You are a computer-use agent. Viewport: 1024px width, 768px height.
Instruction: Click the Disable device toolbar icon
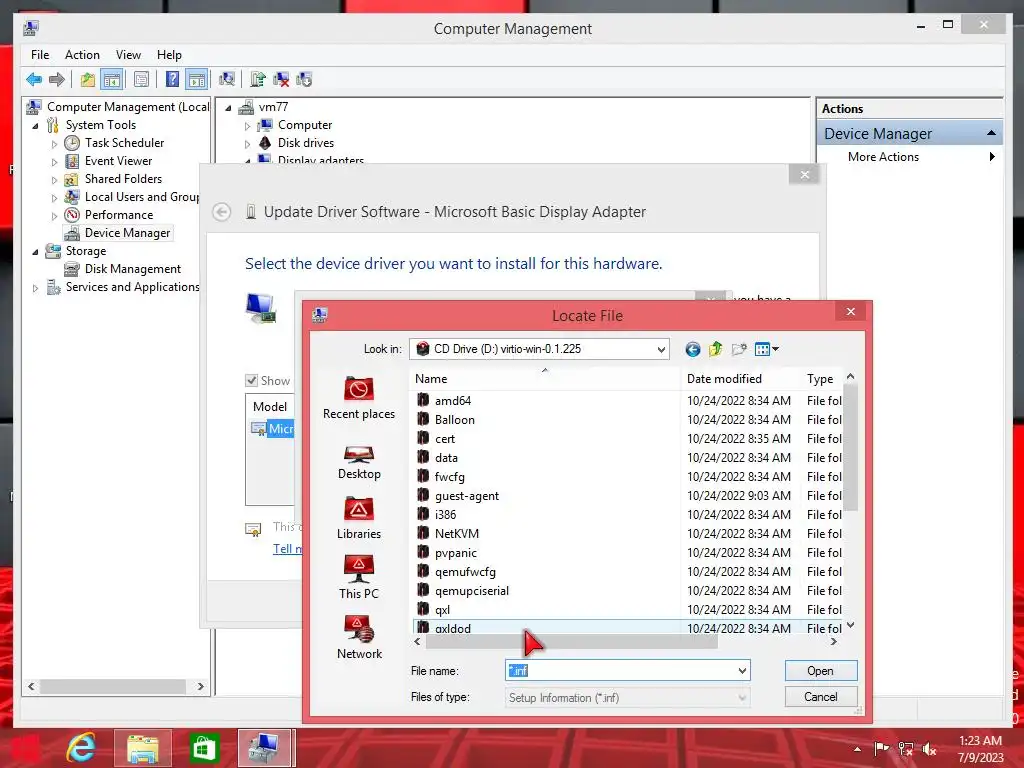coord(304,80)
